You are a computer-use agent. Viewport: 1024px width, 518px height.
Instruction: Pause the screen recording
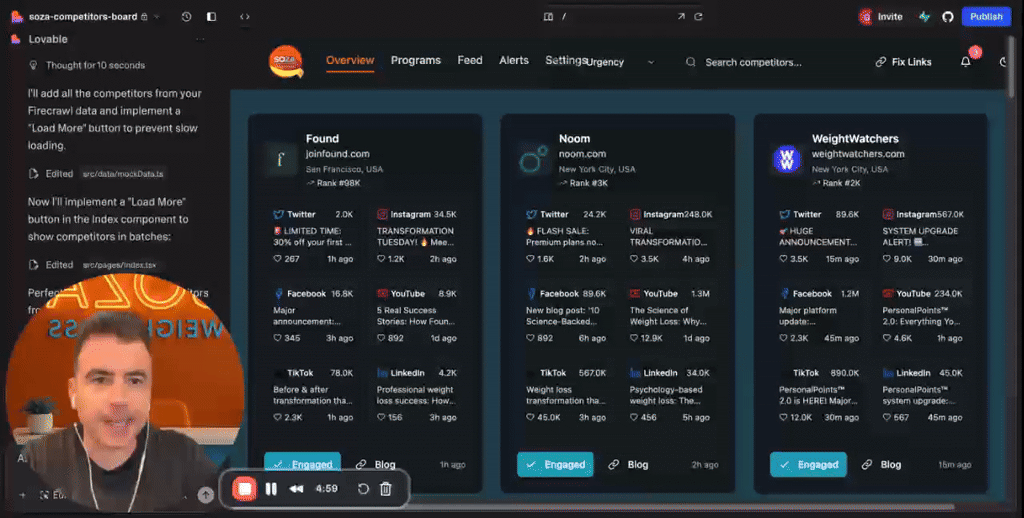271,489
